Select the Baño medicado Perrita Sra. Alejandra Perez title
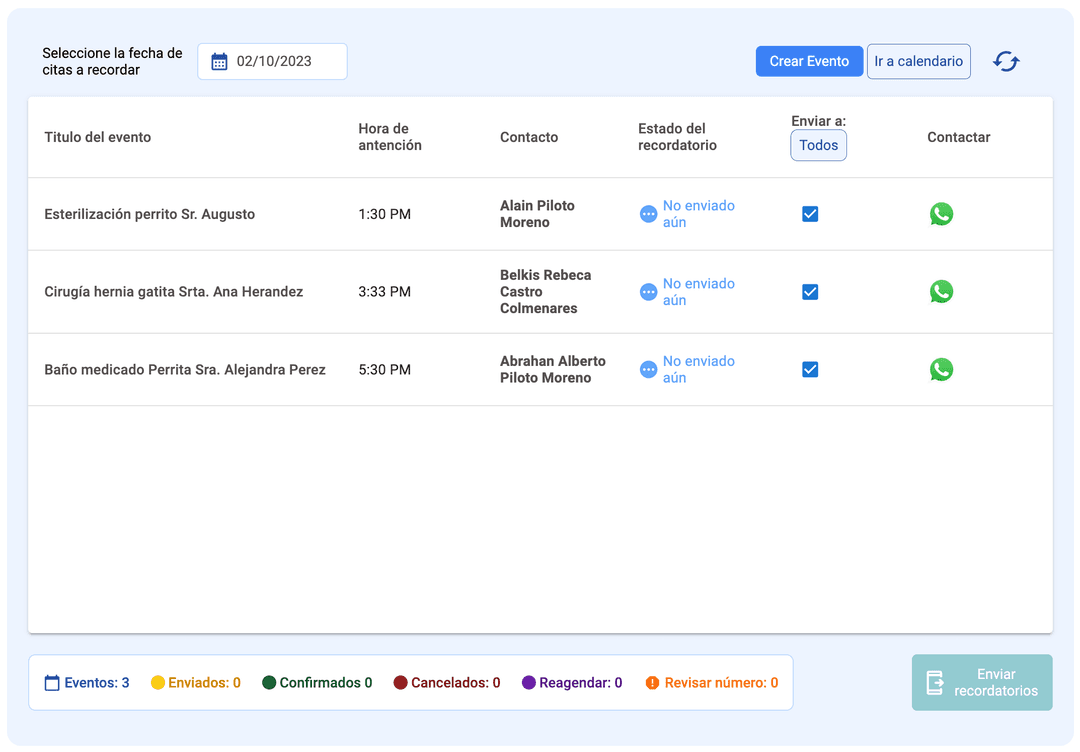Screen dimensions: 1080x752 (185, 370)
